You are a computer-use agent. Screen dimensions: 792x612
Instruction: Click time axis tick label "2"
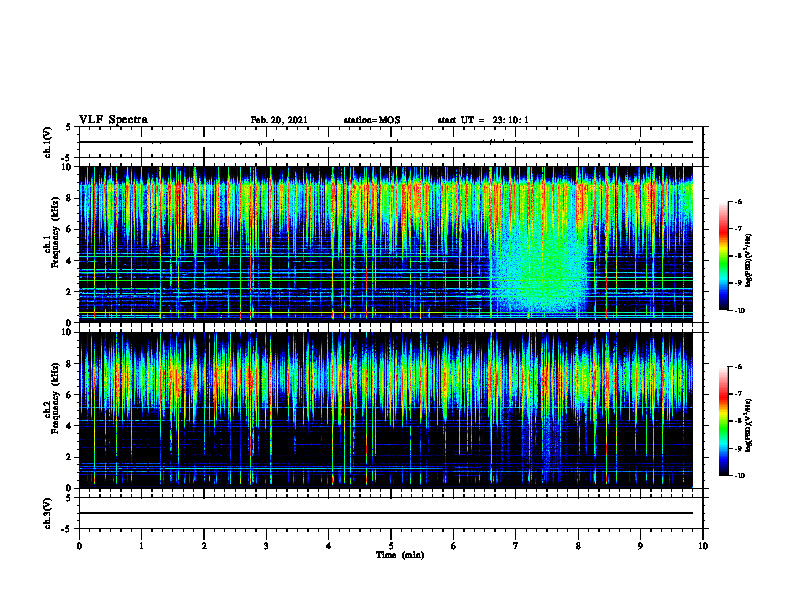(204, 546)
